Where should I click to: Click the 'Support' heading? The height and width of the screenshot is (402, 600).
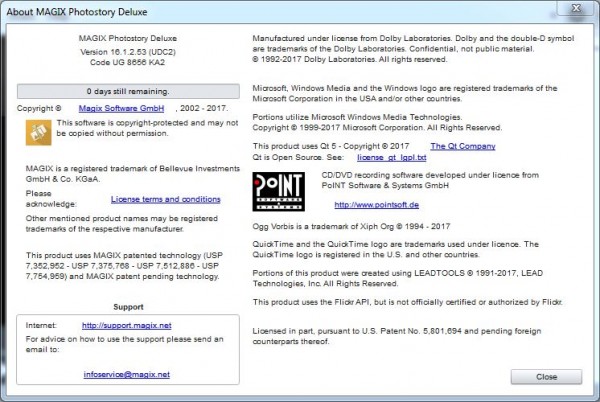(x=128, y=307)
